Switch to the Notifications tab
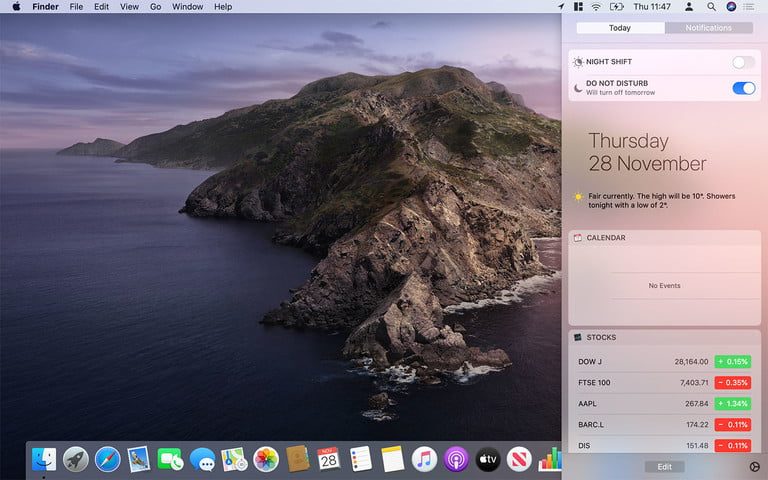768x480 pixels. click(708, 28)
